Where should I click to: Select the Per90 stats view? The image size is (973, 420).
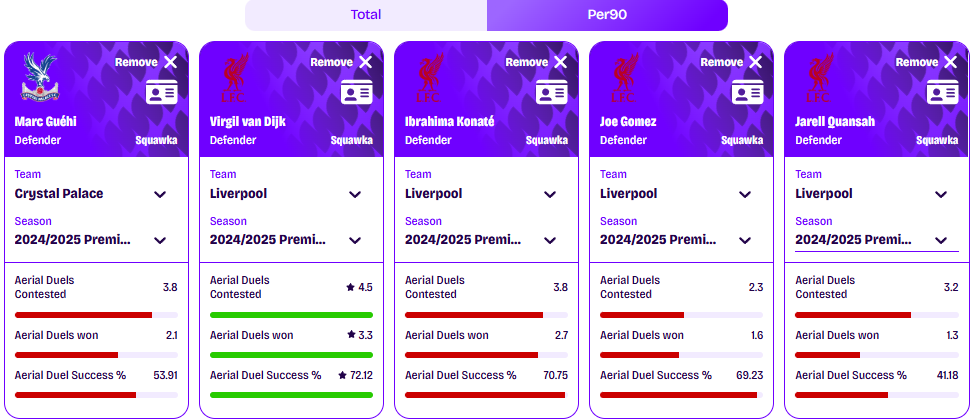(x=607, y=15)
